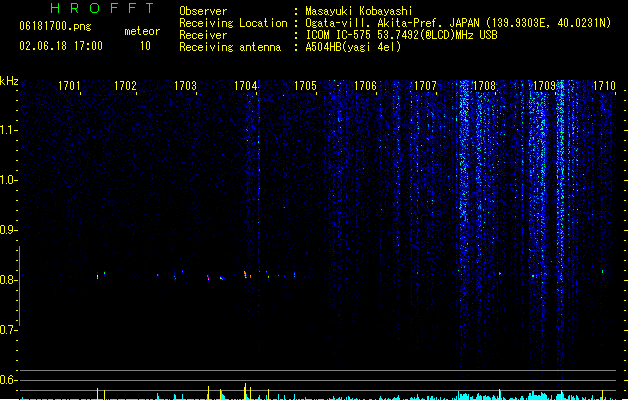Viewport: 629px width, 400px height.
Task: Click the 1704 time marker
Action: pyautogui.click(x=246, y=86)
